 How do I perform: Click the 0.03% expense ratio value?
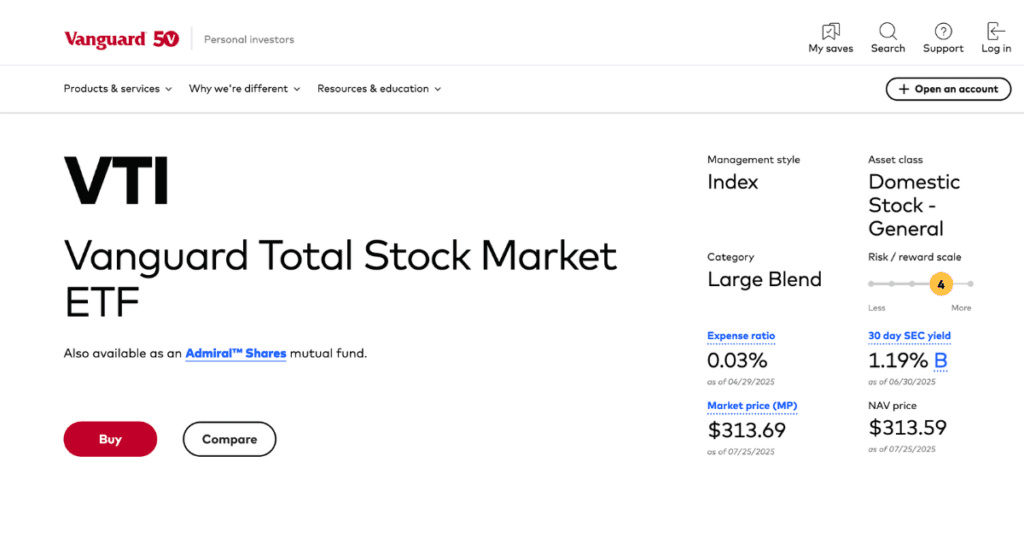pyautogui.click(x=737, y=360)
